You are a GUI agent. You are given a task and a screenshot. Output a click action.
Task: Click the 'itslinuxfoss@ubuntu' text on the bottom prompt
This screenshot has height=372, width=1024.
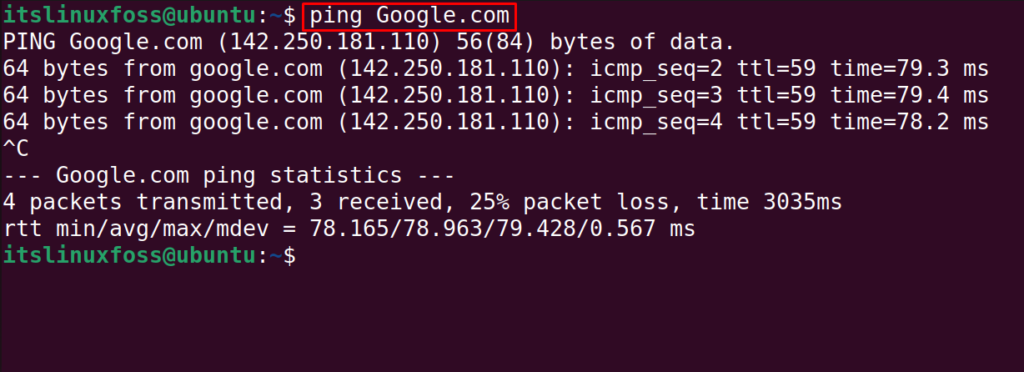(131, 256)
